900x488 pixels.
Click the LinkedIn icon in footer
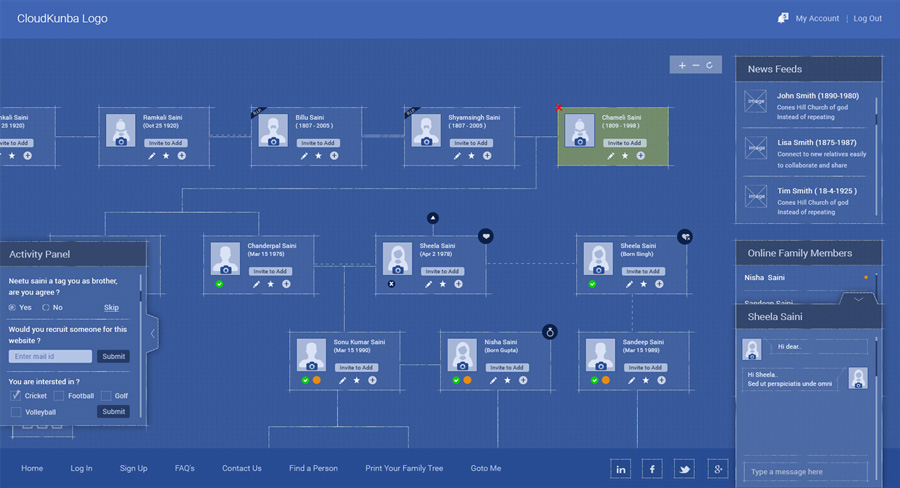coord(621,469)
